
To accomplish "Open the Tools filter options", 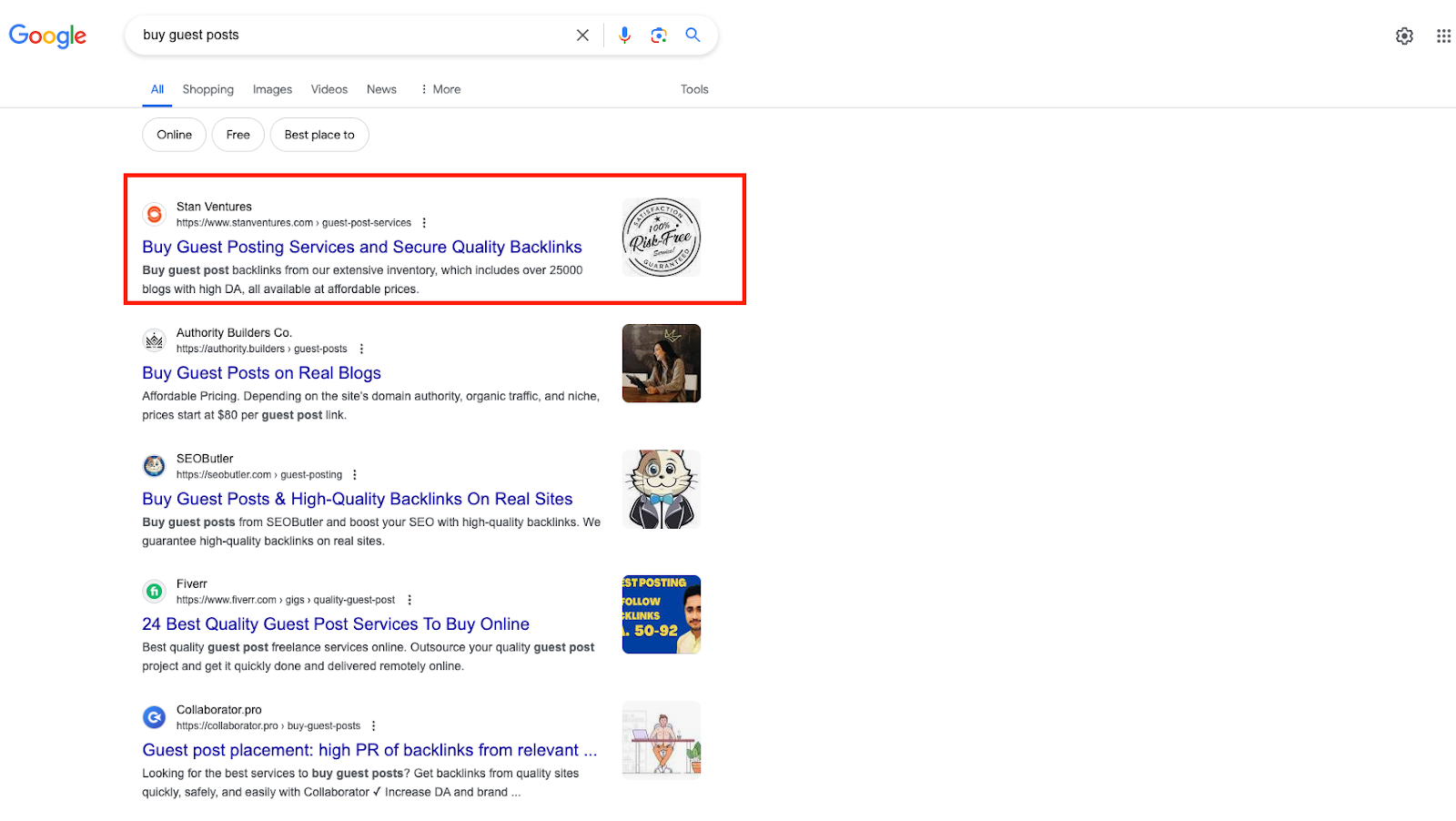I will 694,89.
